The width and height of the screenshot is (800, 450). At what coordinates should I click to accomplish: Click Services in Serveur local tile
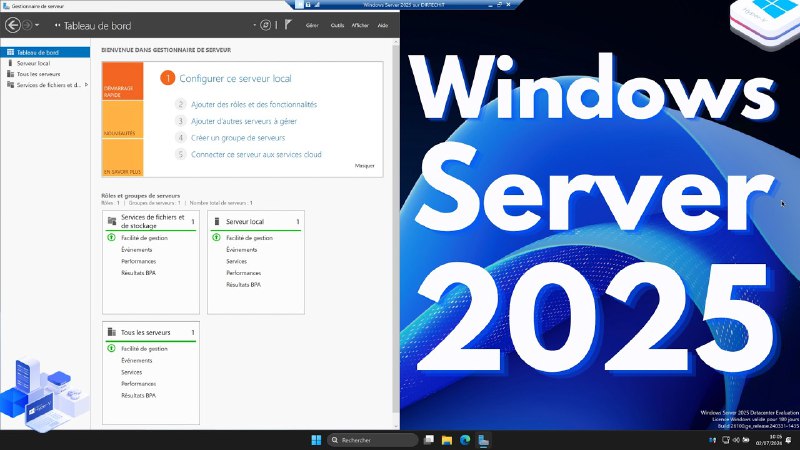tap(236, 261)
